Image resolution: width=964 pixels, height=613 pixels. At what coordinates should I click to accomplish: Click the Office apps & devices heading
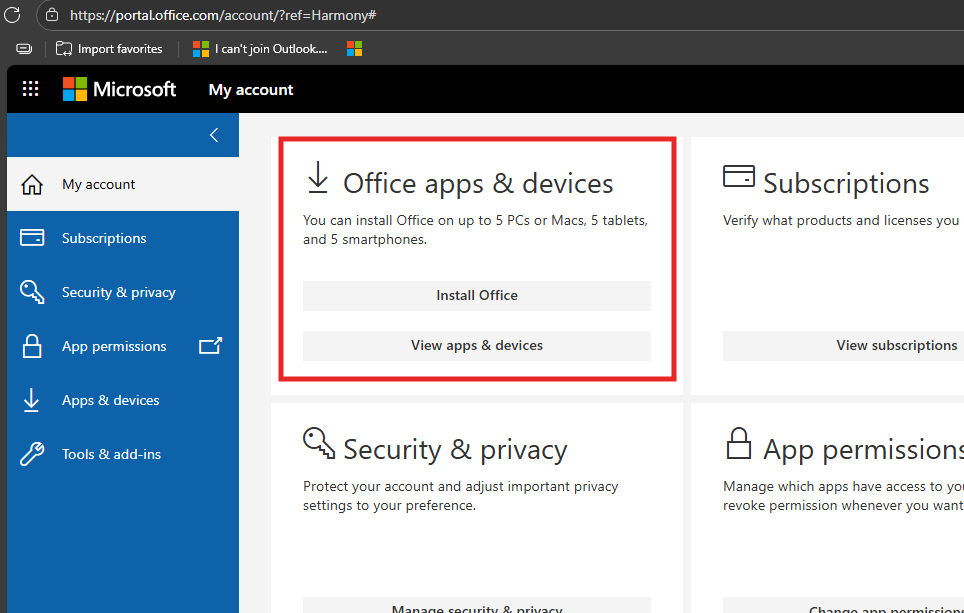click(x=478, y=183)
